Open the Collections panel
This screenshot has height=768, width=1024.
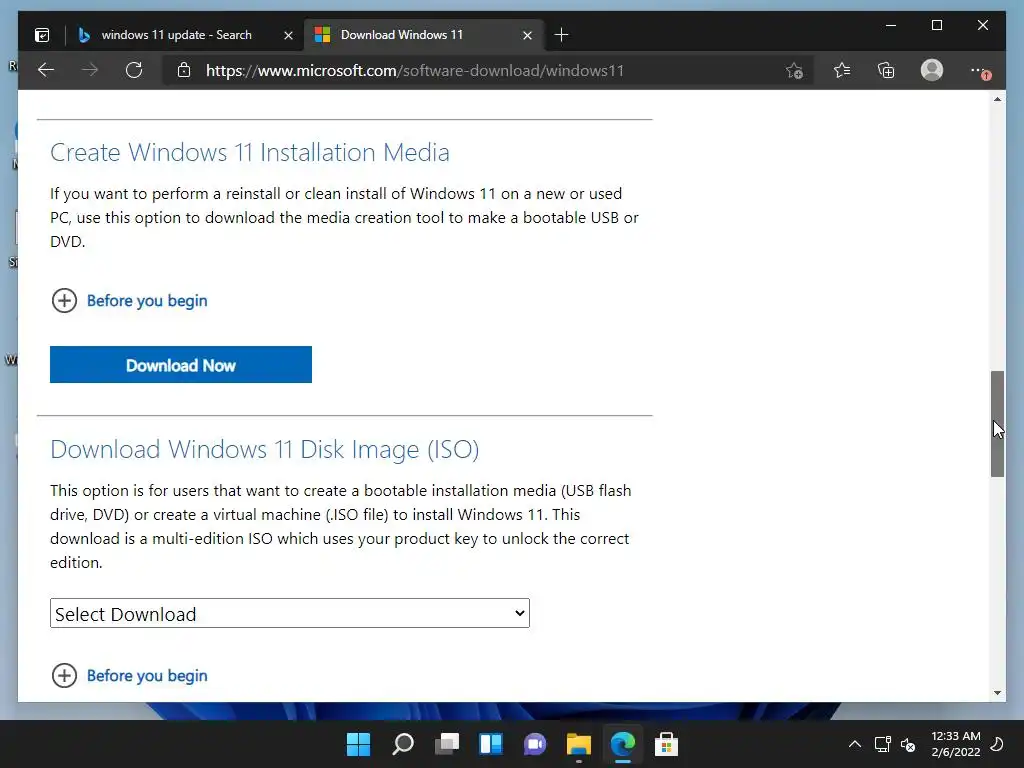point(886,70)
